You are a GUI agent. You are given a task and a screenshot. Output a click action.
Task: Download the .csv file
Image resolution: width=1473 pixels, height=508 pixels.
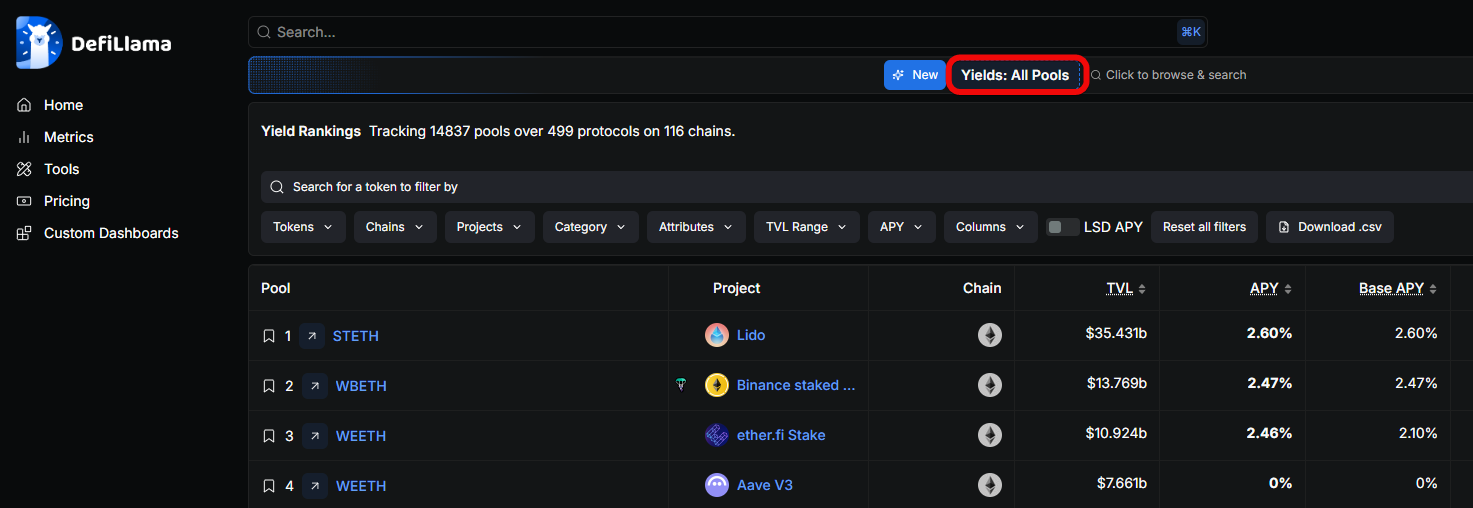(1329, 227)
